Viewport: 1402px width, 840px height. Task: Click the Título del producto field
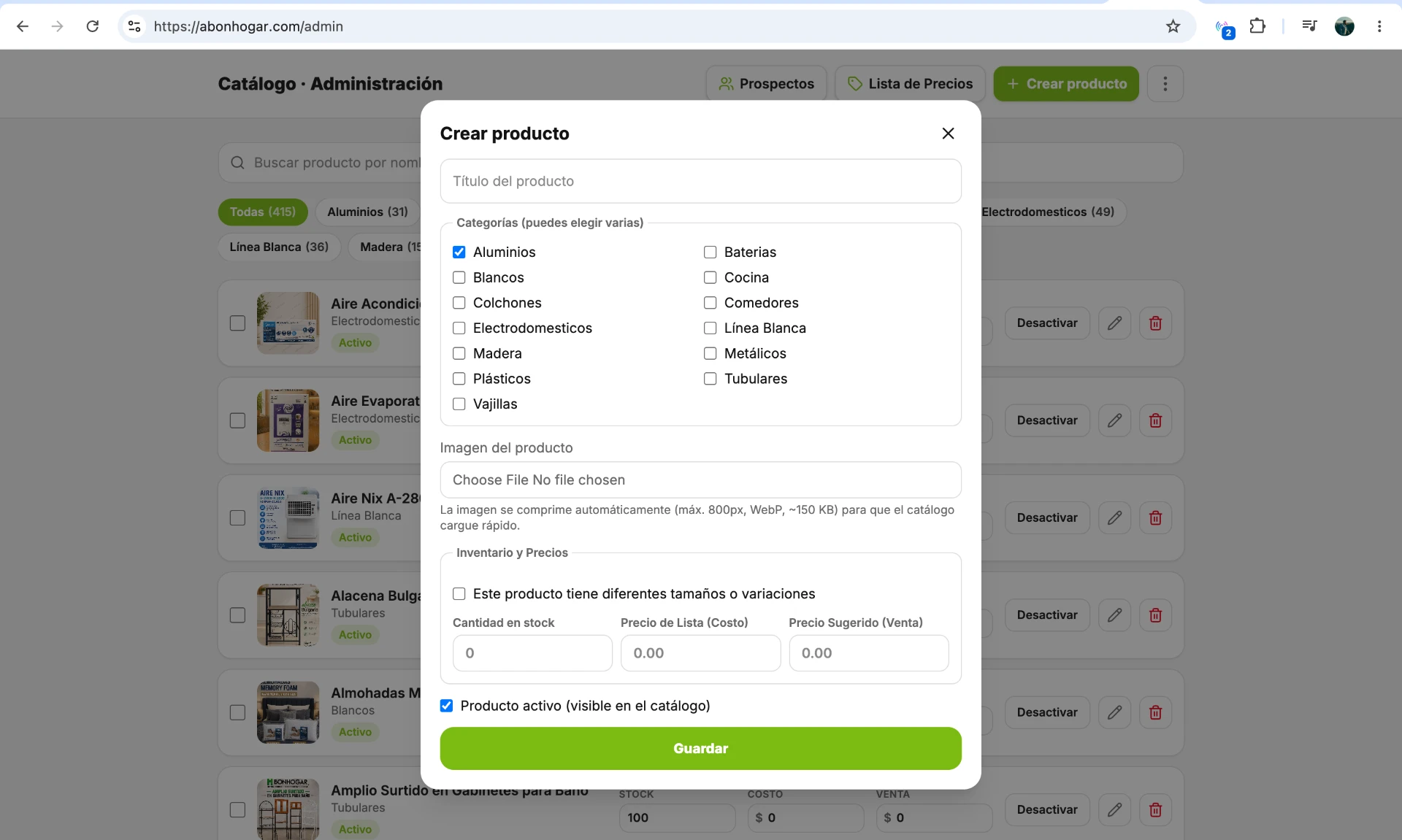click(x=700, y=181)
